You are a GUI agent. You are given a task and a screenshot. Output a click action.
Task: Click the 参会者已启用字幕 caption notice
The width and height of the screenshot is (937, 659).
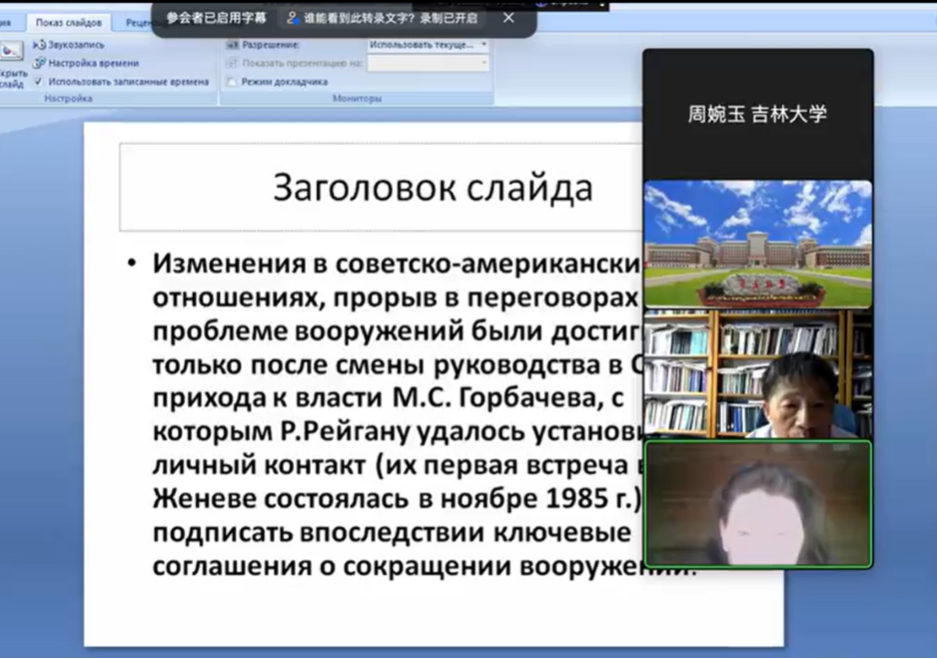[x=216, y=18]
